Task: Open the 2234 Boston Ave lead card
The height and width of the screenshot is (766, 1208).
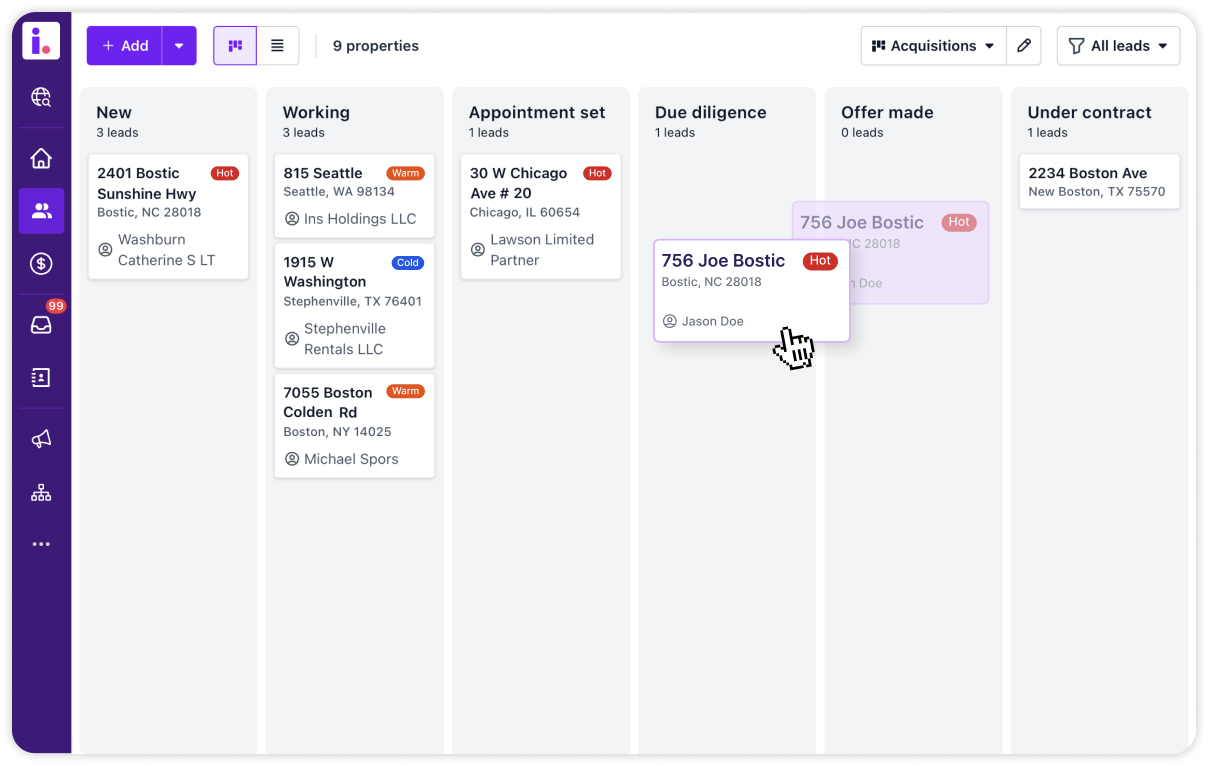Action: click(1099, 182)
